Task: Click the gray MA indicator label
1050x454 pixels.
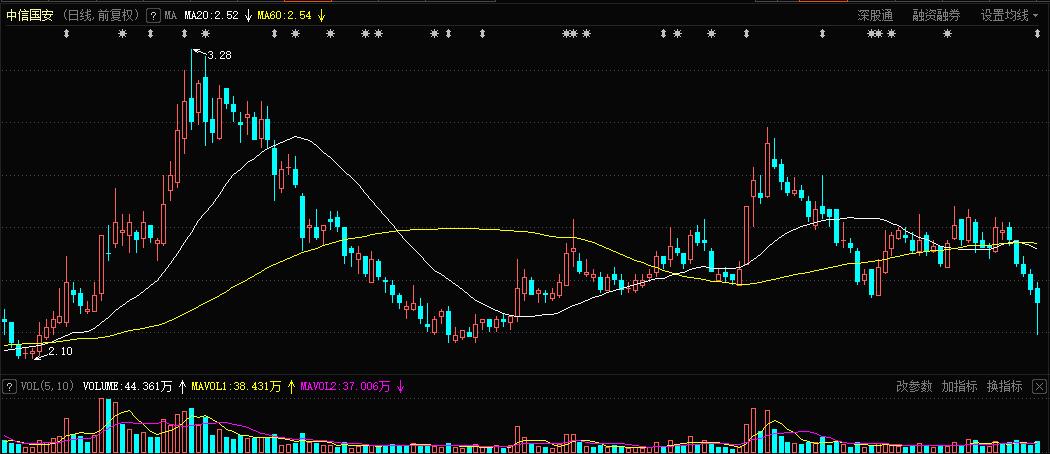Action: tap(171, 15)
